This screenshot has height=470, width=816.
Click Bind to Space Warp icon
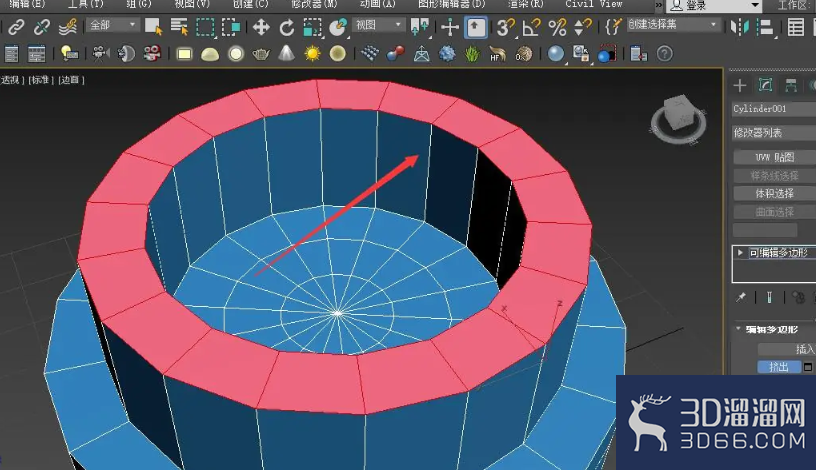pyautogui.click(x=68, y=27)
